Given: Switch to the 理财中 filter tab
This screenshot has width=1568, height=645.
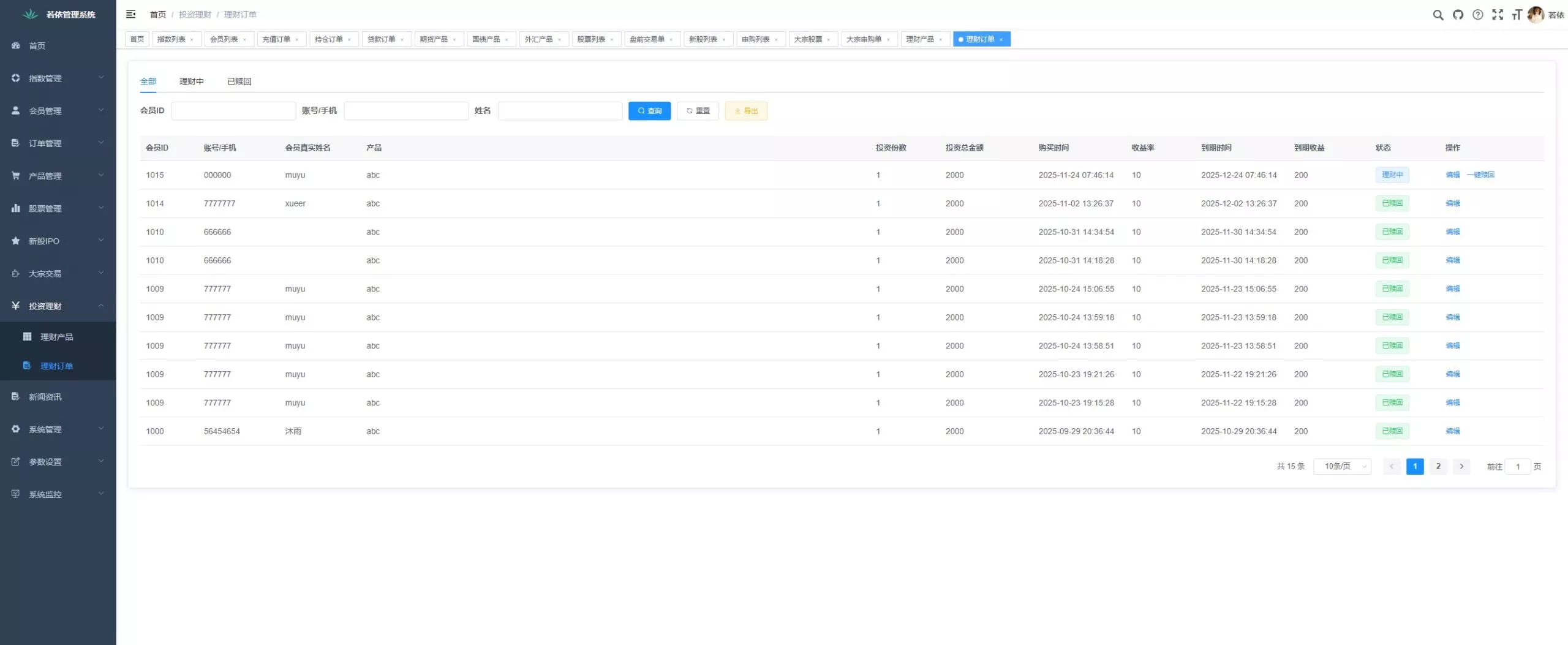Looking at the screenshot, I should [191, 81].
